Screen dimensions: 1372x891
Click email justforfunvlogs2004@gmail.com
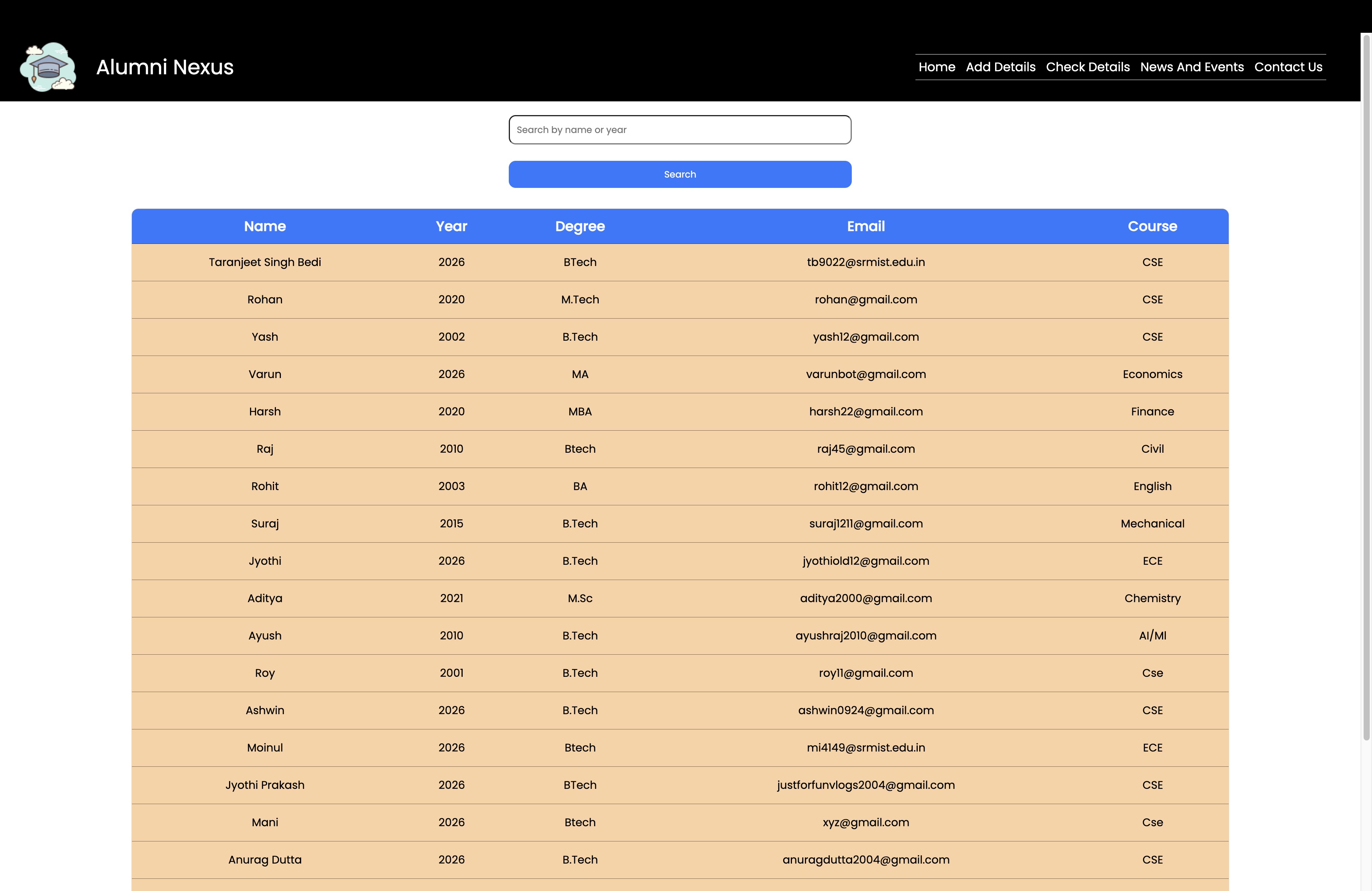[x=865, y=785]
